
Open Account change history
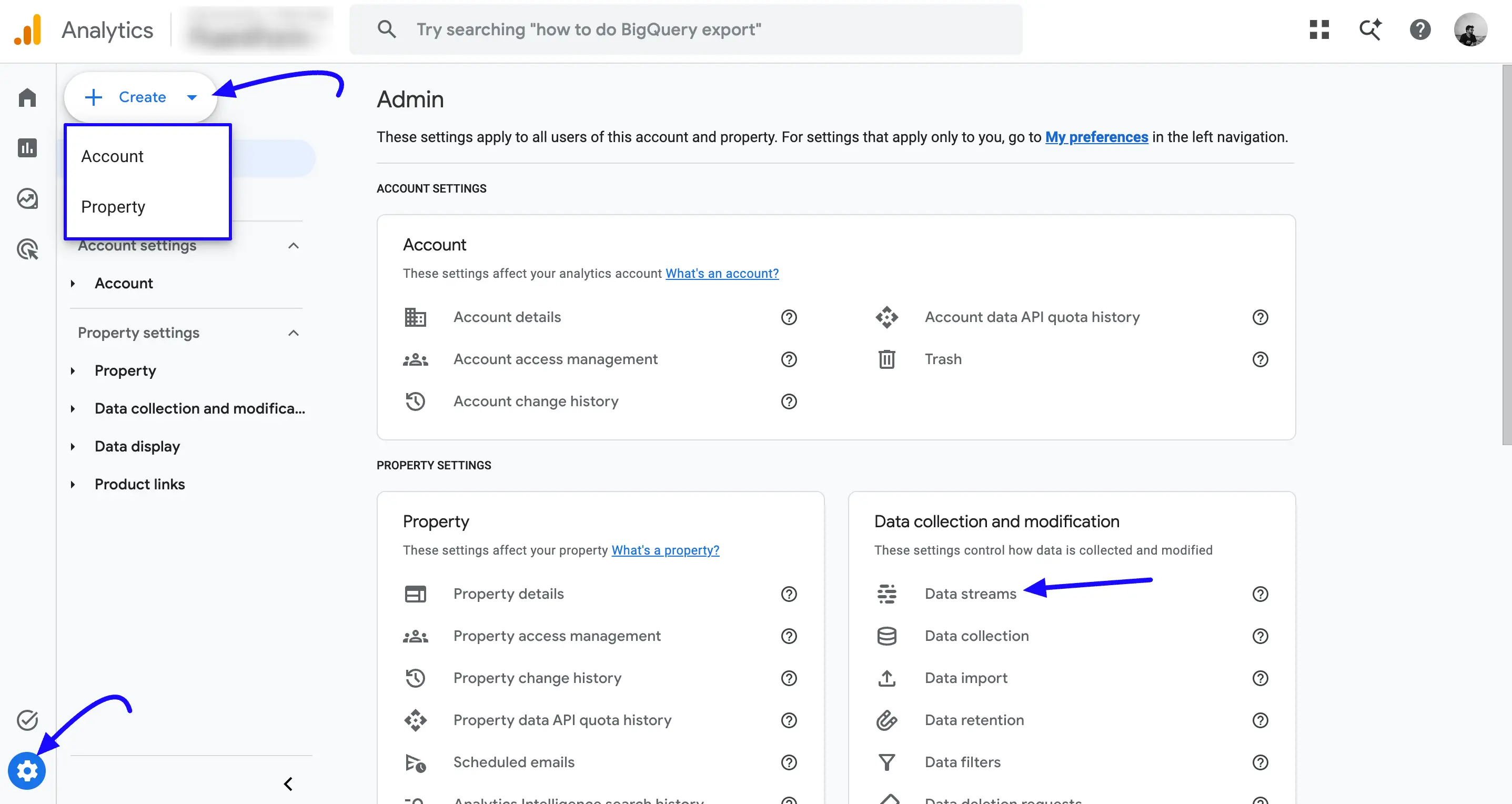[536, 401]
